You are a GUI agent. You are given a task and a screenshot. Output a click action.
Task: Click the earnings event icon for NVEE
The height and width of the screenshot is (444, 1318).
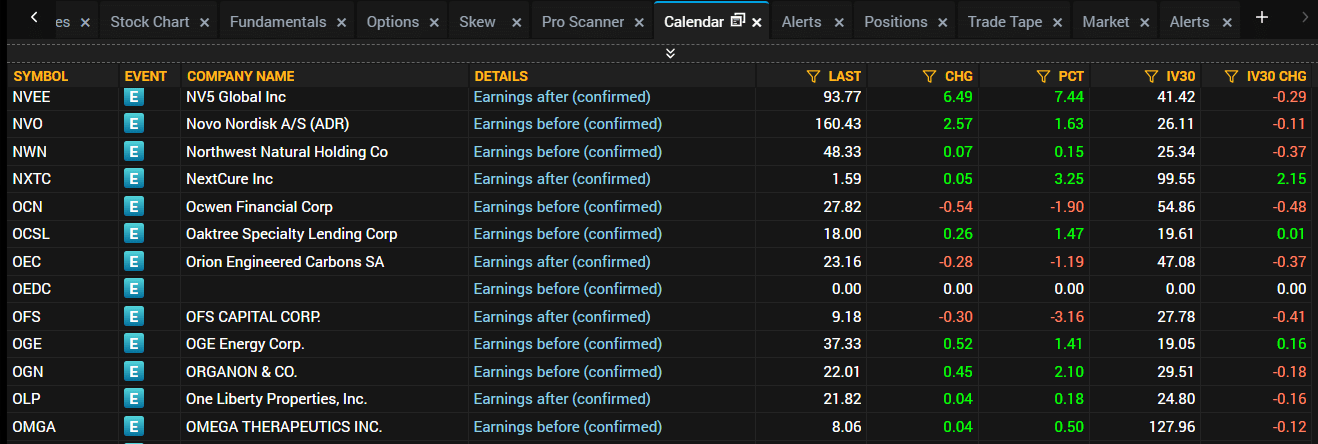pyautogui.click(x=134, y=97)
